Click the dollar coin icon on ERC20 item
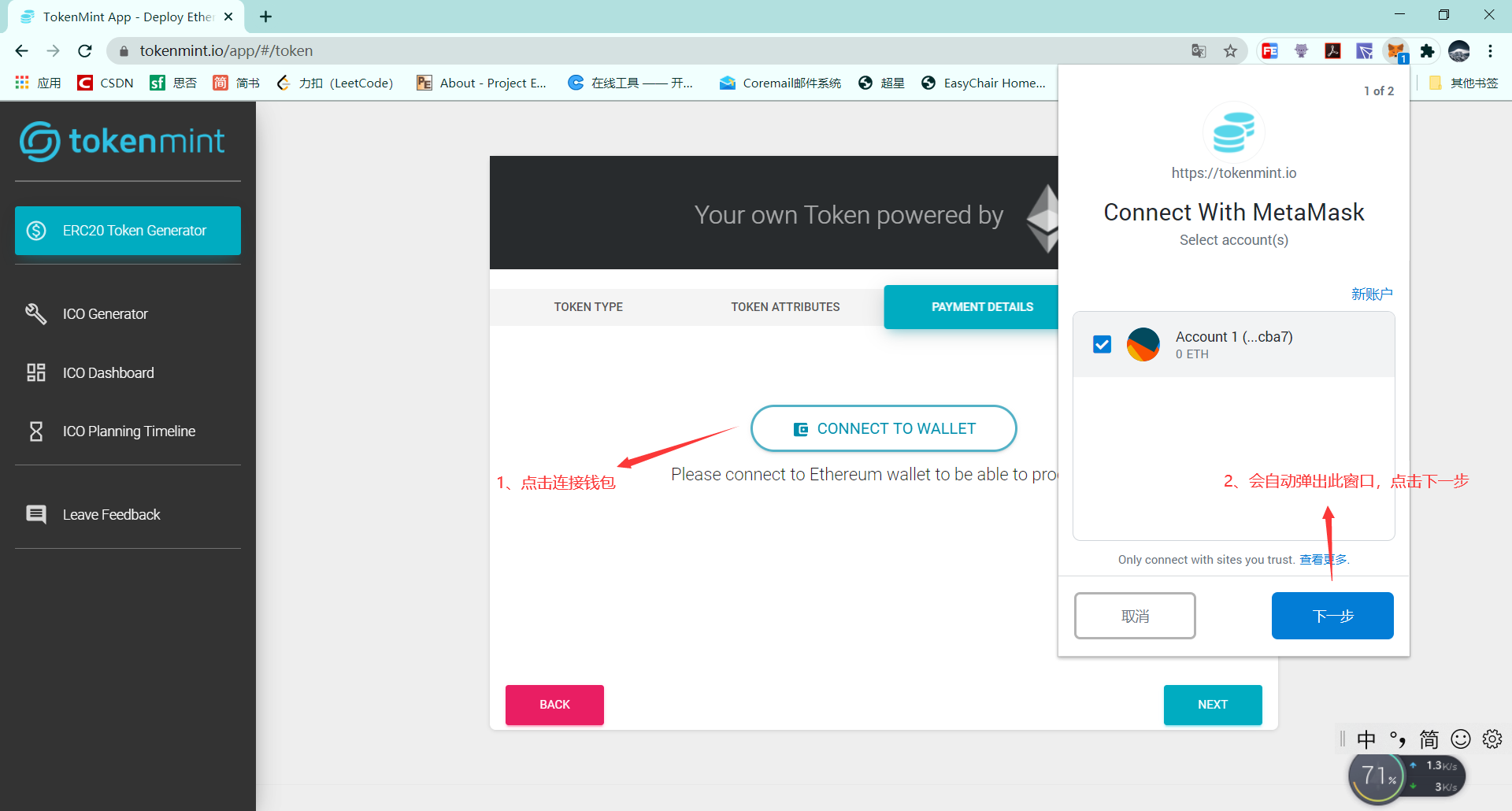Image resolution: width=1512 pixels, height=811 pixels. click(36, 231)
